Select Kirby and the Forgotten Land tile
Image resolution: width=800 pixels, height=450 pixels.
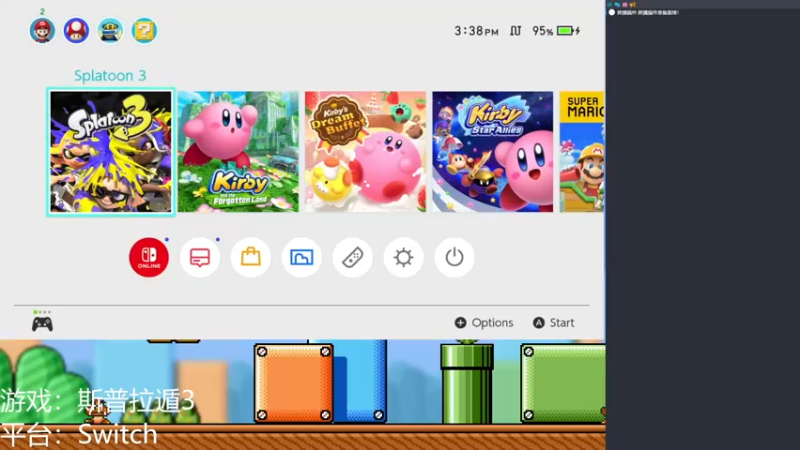coord(238,152)
